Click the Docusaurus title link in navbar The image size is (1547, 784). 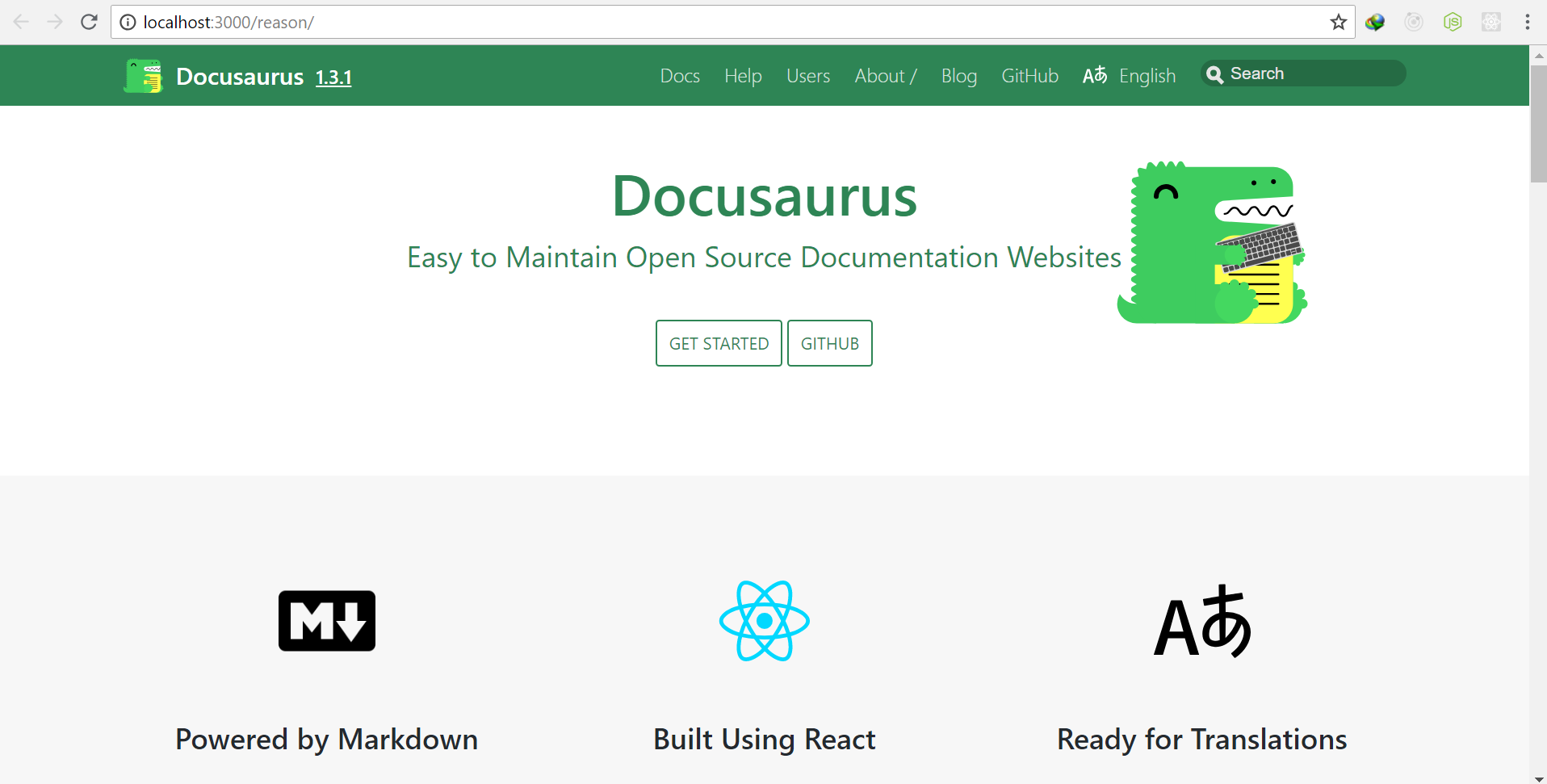coord(240,77)
